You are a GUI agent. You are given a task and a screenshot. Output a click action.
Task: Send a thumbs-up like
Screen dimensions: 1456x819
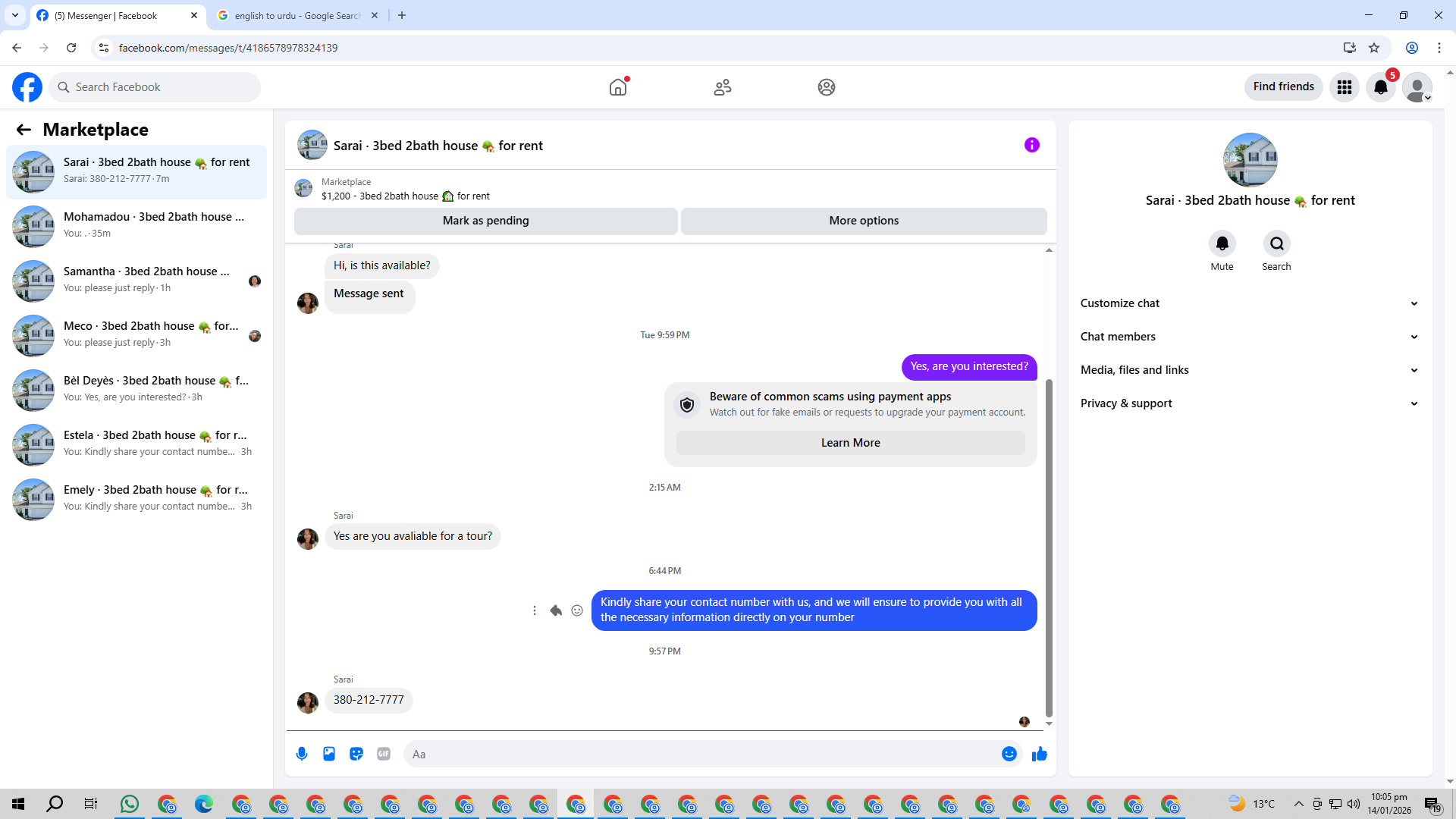click(1039, 754)
